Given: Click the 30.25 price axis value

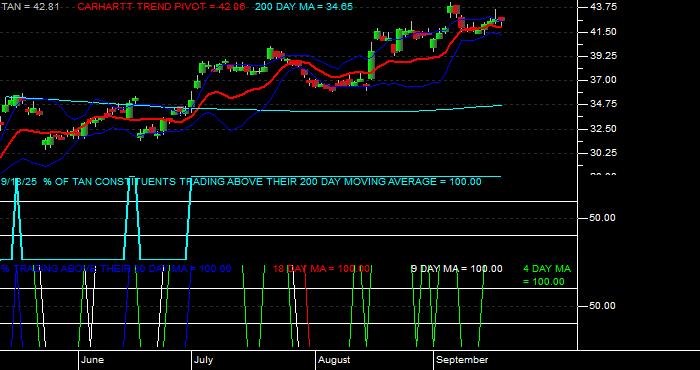Looking at the screenshot, I should [x=603, y=153].
